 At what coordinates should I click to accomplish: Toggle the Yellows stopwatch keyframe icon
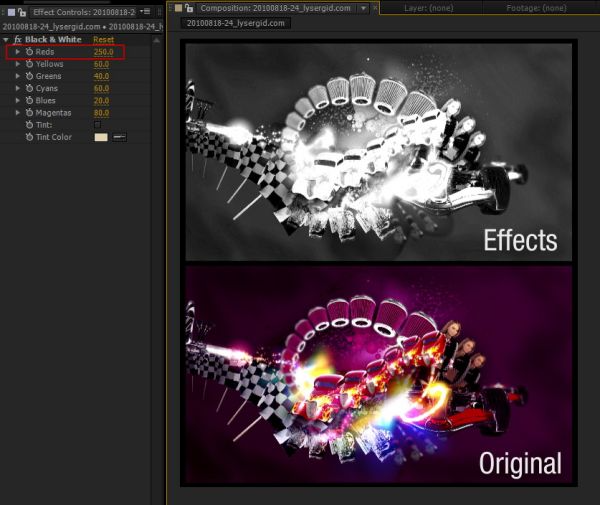click(x=29, y=64)
